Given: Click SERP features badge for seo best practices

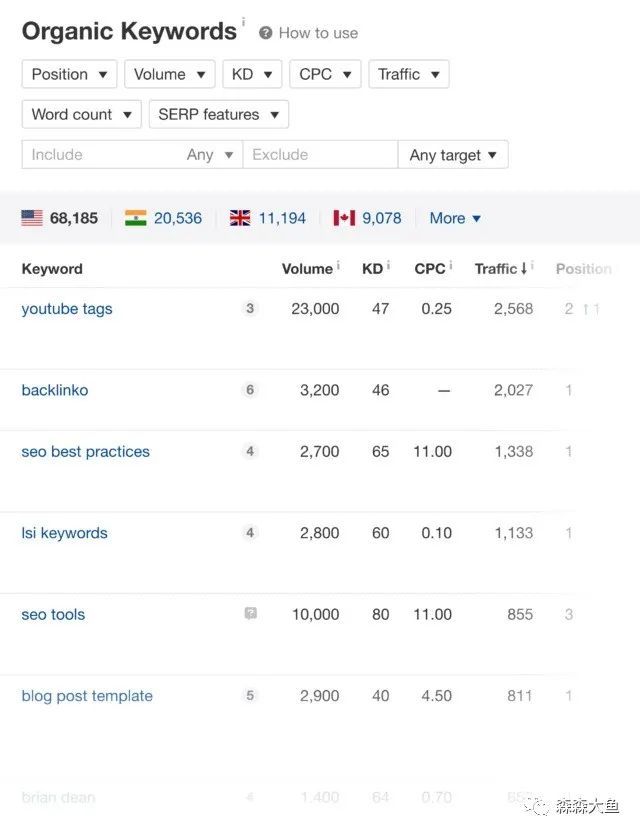Looking at the screenshot, I should click(x=250, y=451).
